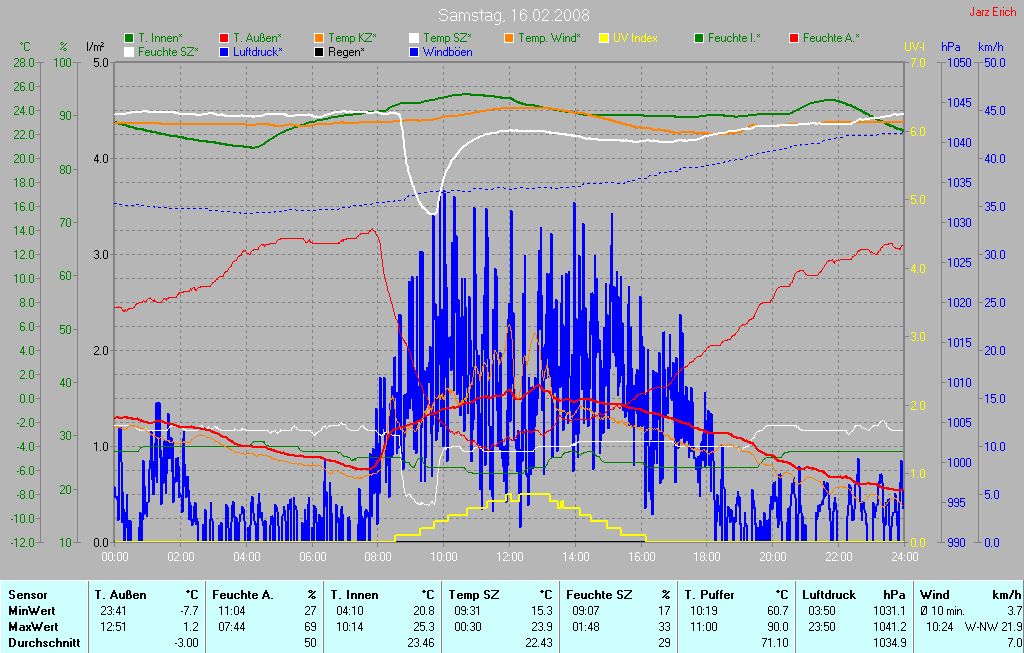Viewport: 1024px width, 653px height.
Task: Click the 1031.1 minimum Luftdruck value
Action: [889, 611]
